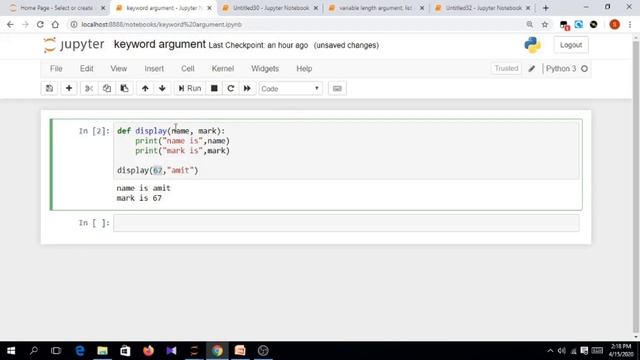Run the selected cell
Image resolution: width=640 pixels, height=360 pixels.
click(x=190, y=89)
